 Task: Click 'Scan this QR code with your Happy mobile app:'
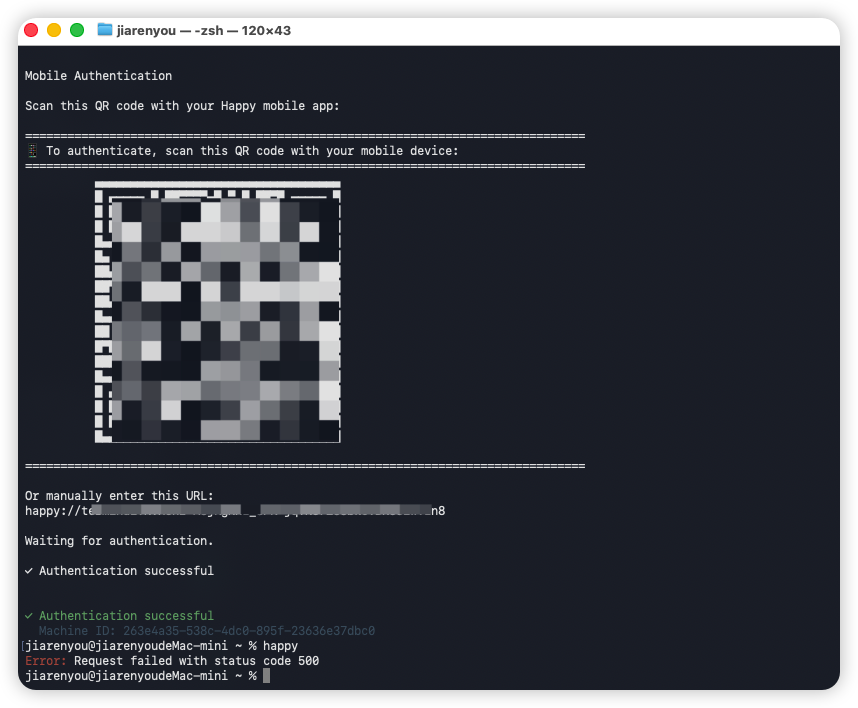pos(182,106)
